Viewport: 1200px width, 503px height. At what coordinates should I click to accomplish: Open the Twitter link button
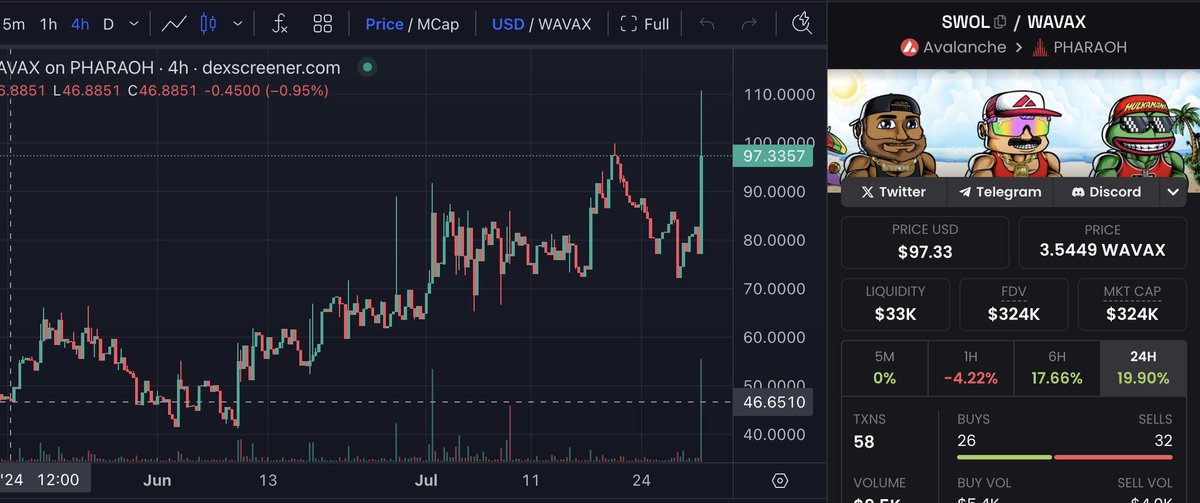point(892,192)
